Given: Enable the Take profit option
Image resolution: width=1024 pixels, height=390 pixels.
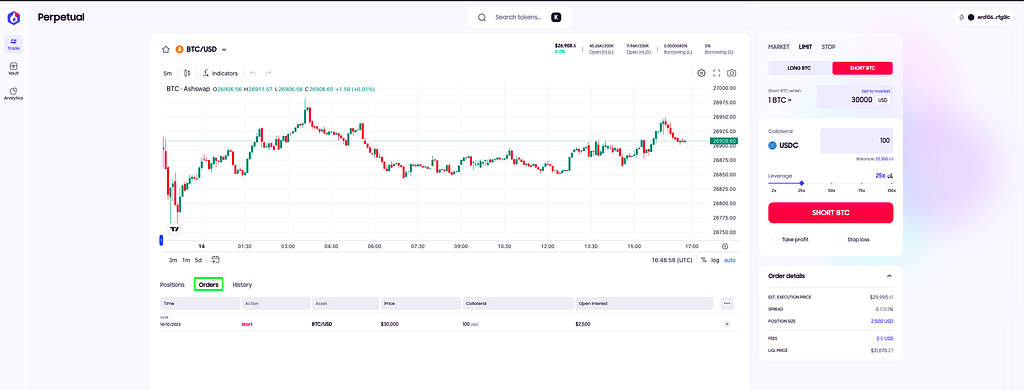Looking at the screenshot, I should point(790,240).
